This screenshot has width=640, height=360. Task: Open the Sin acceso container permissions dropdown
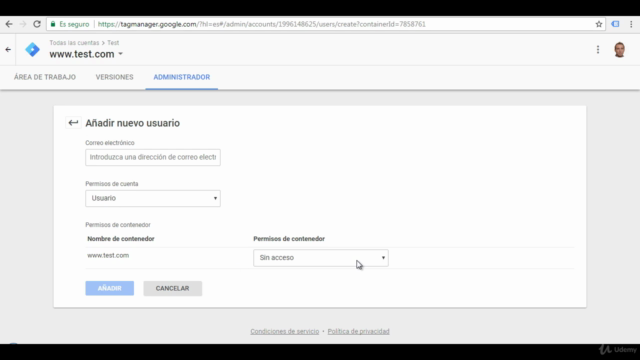(x=321, y=258)
